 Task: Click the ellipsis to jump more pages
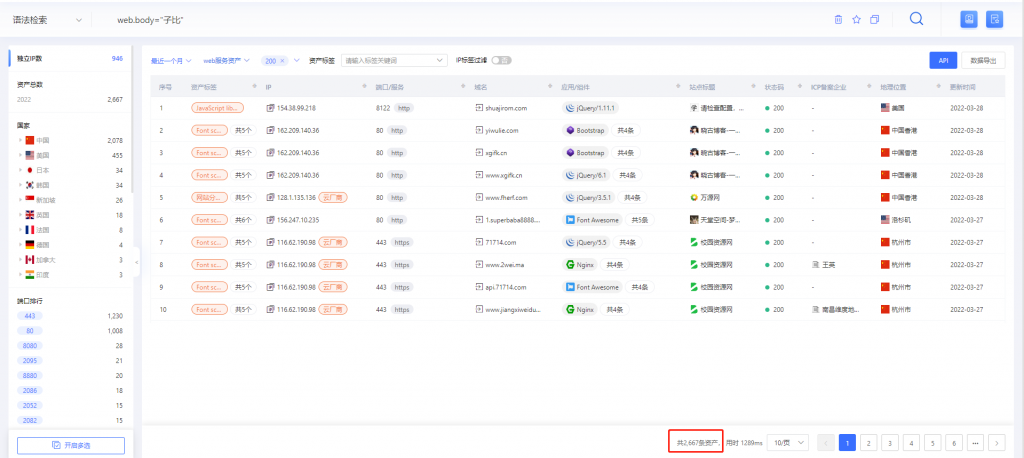975,443
